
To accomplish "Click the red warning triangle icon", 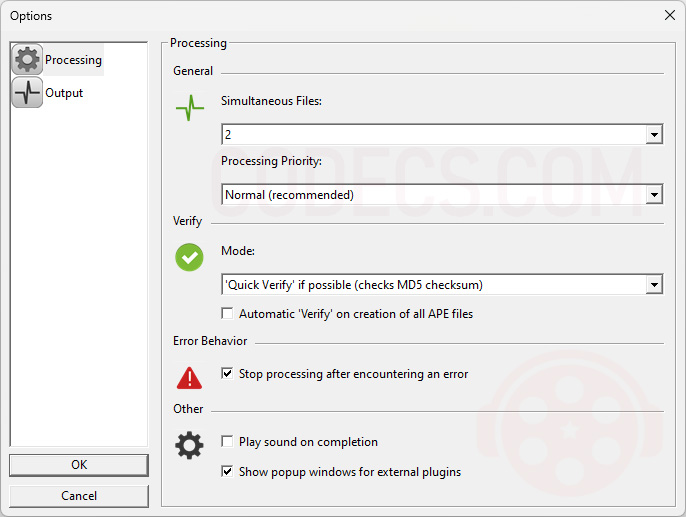I will 189,378.
